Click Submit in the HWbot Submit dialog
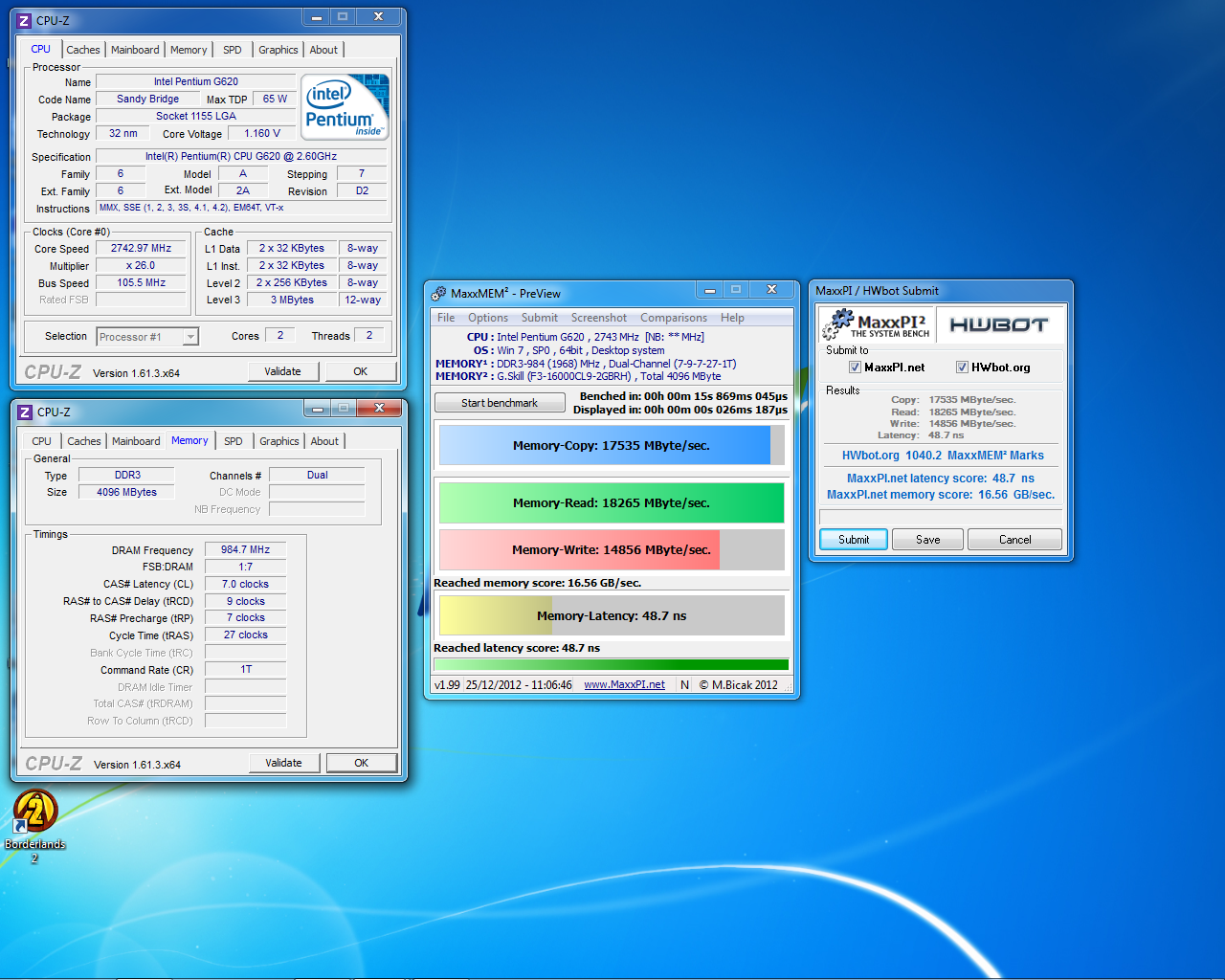This screenshot has width=1225, height=980. tap(854, 540)
